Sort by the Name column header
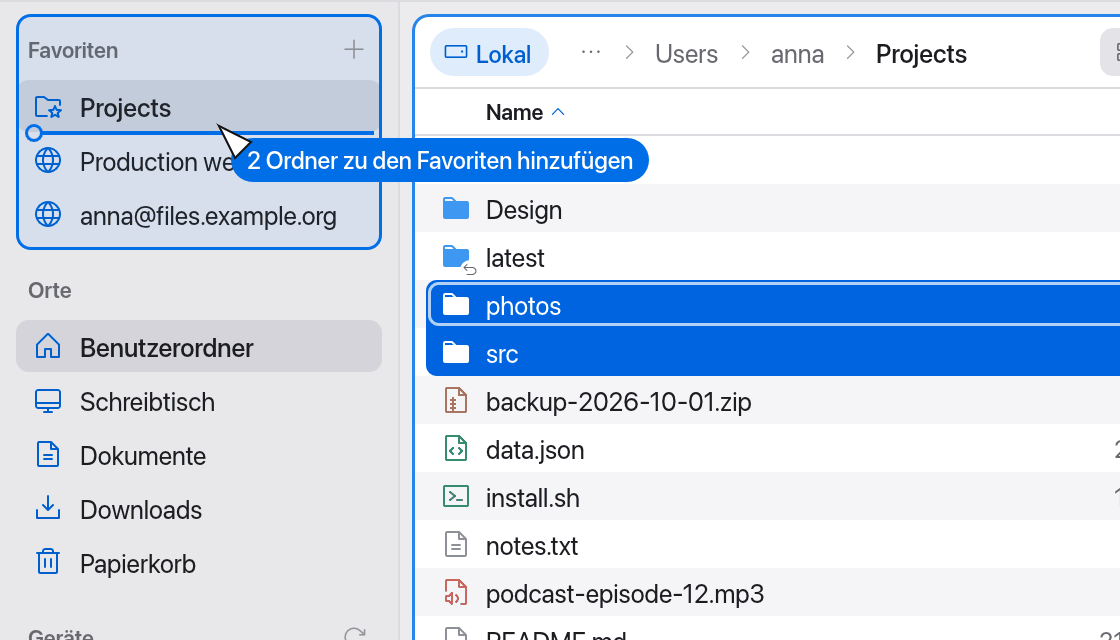 click(x=526, y=113)
